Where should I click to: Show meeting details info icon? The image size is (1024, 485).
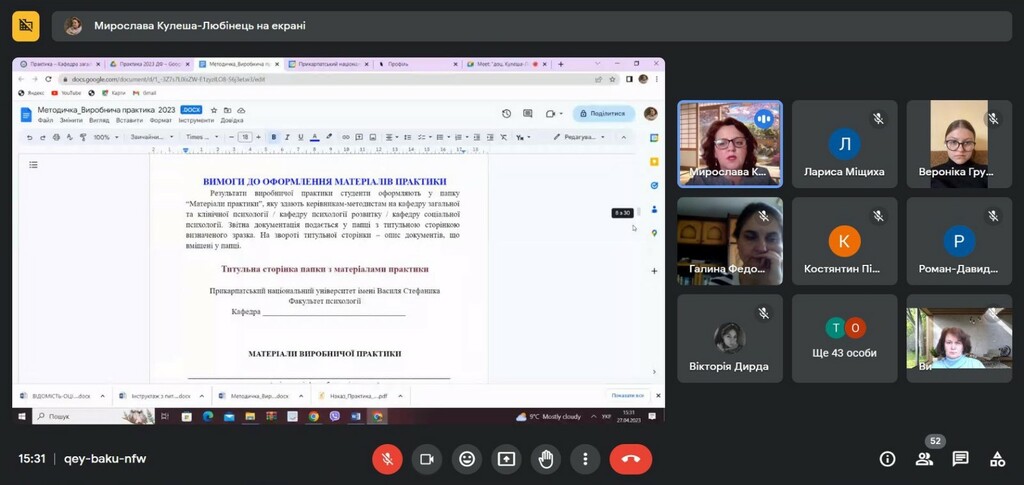[x=888, y=459]
